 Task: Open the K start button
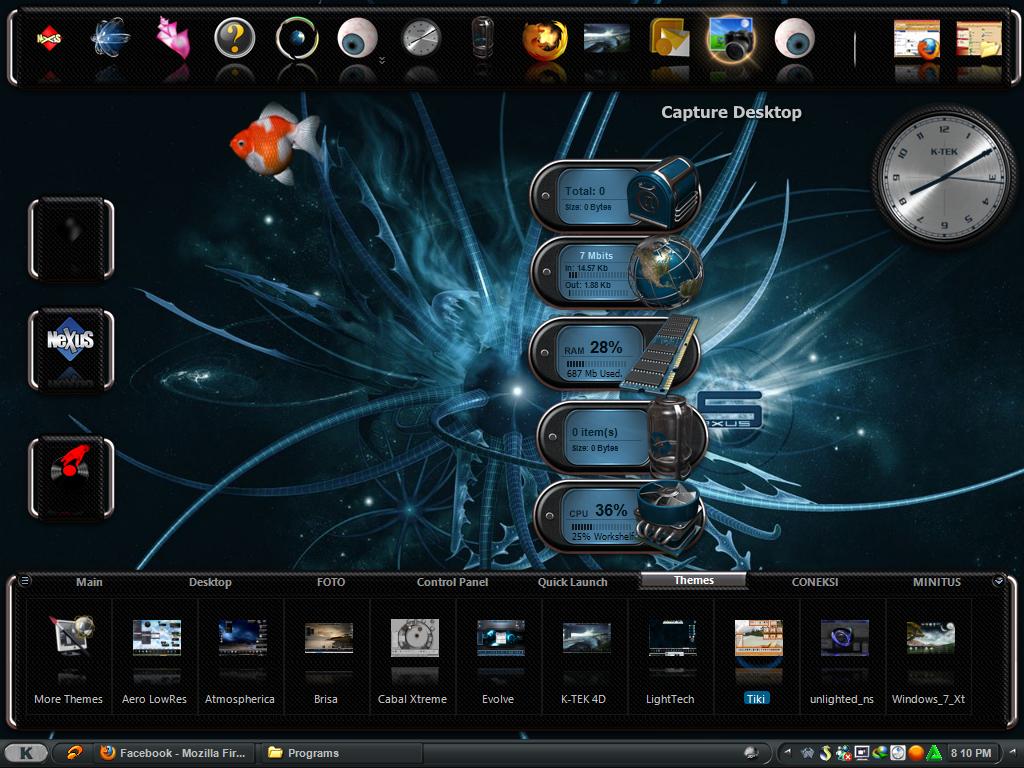click(26, 753)
